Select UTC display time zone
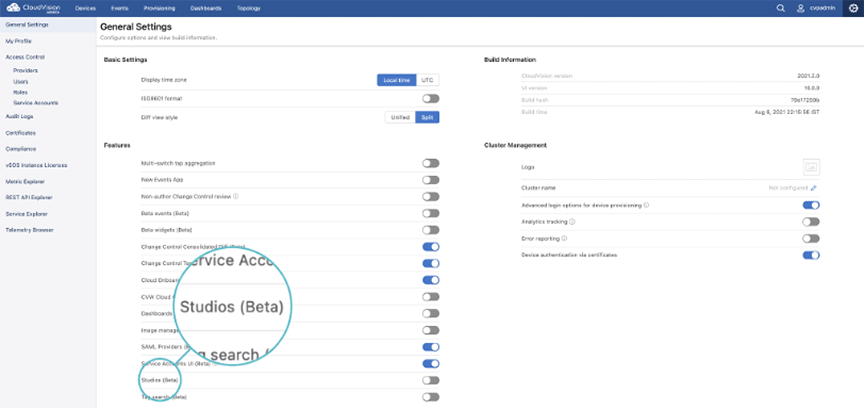The width and height of the screenshot is (864, 409). point(428,80)
